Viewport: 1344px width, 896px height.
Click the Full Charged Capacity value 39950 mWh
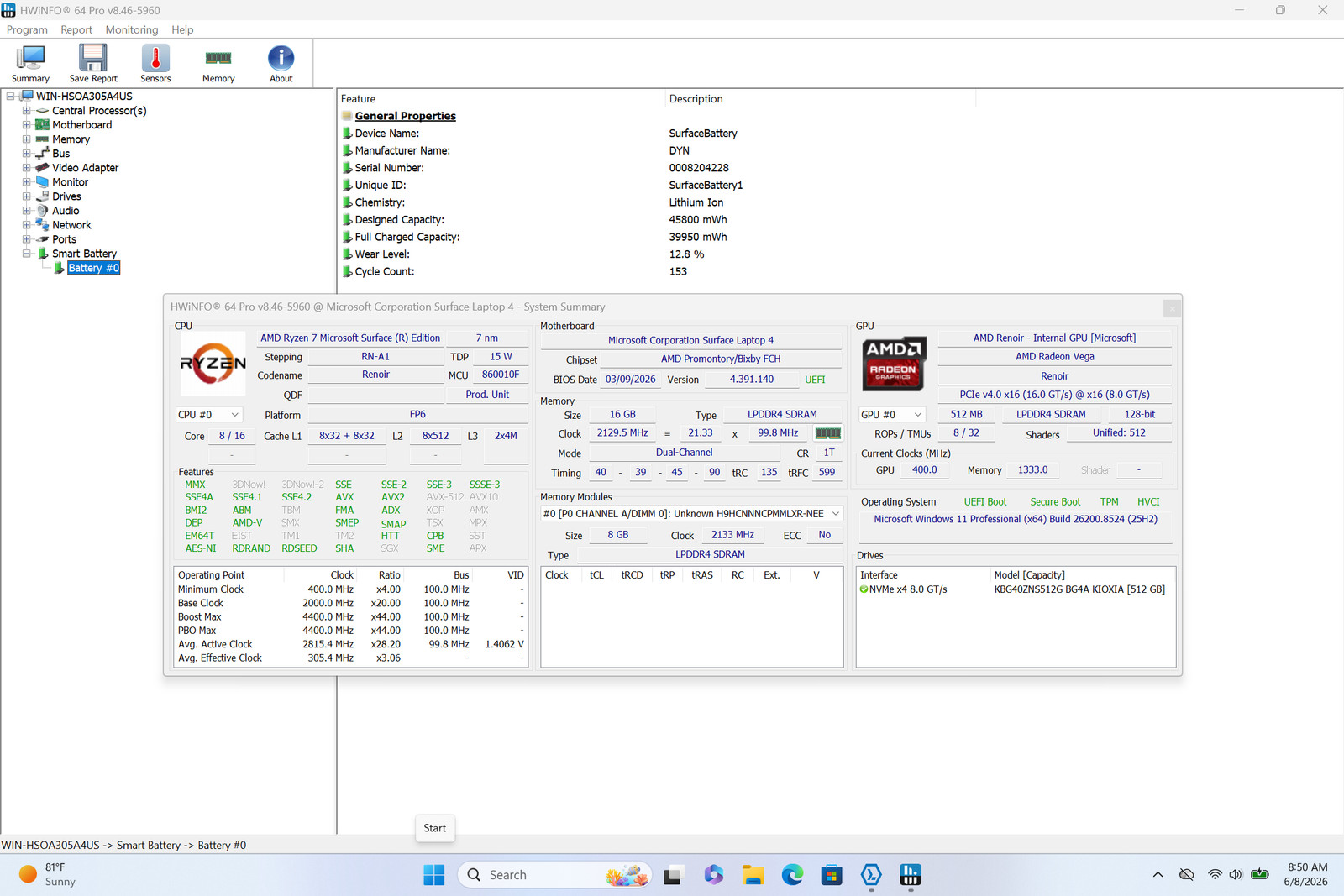point(698,238)
